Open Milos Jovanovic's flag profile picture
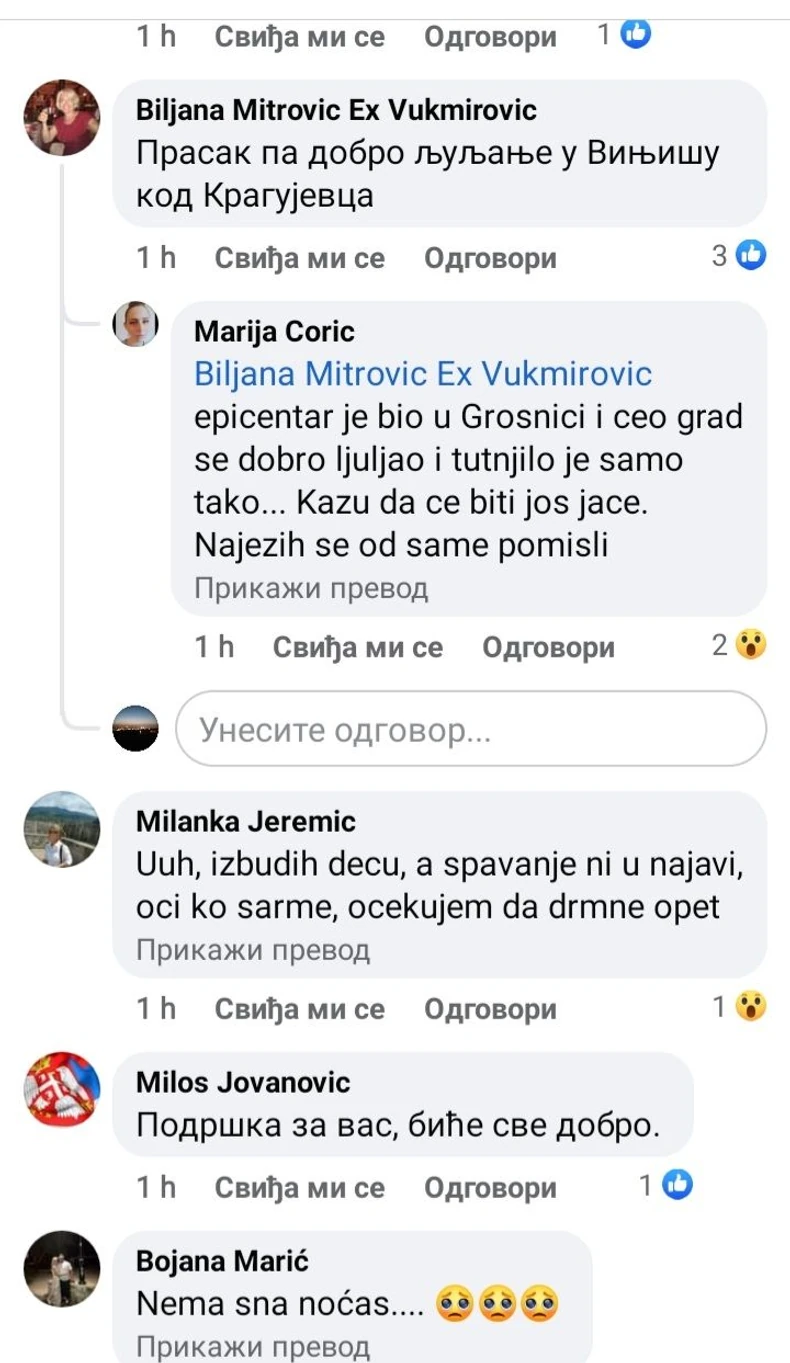790x1363 pixels. (62, 1091)
